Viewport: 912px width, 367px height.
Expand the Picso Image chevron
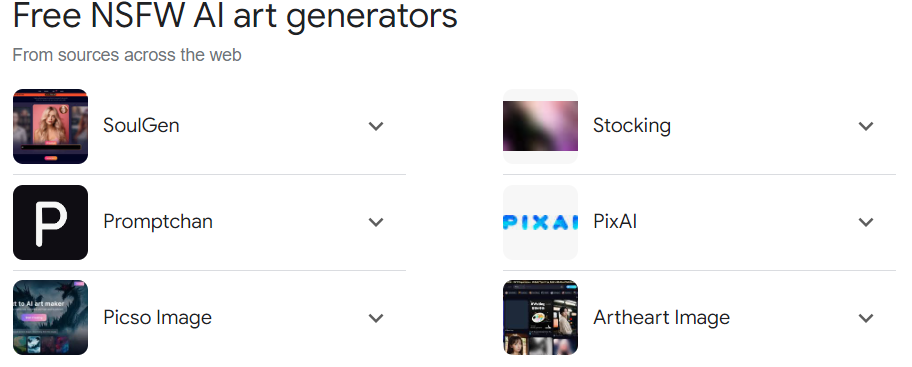pos(376,318)
